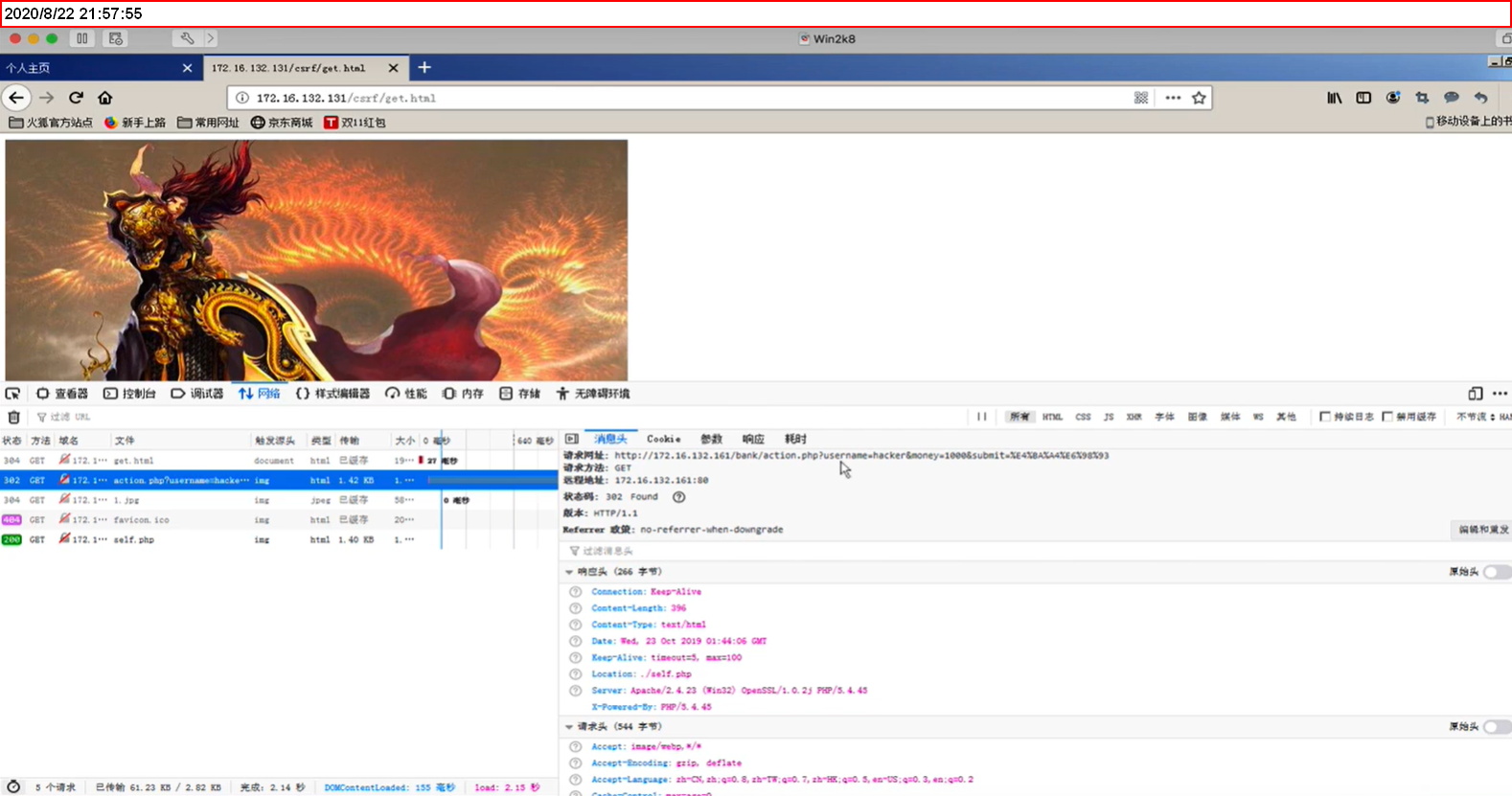Open the Storage devtools tab

519,394
